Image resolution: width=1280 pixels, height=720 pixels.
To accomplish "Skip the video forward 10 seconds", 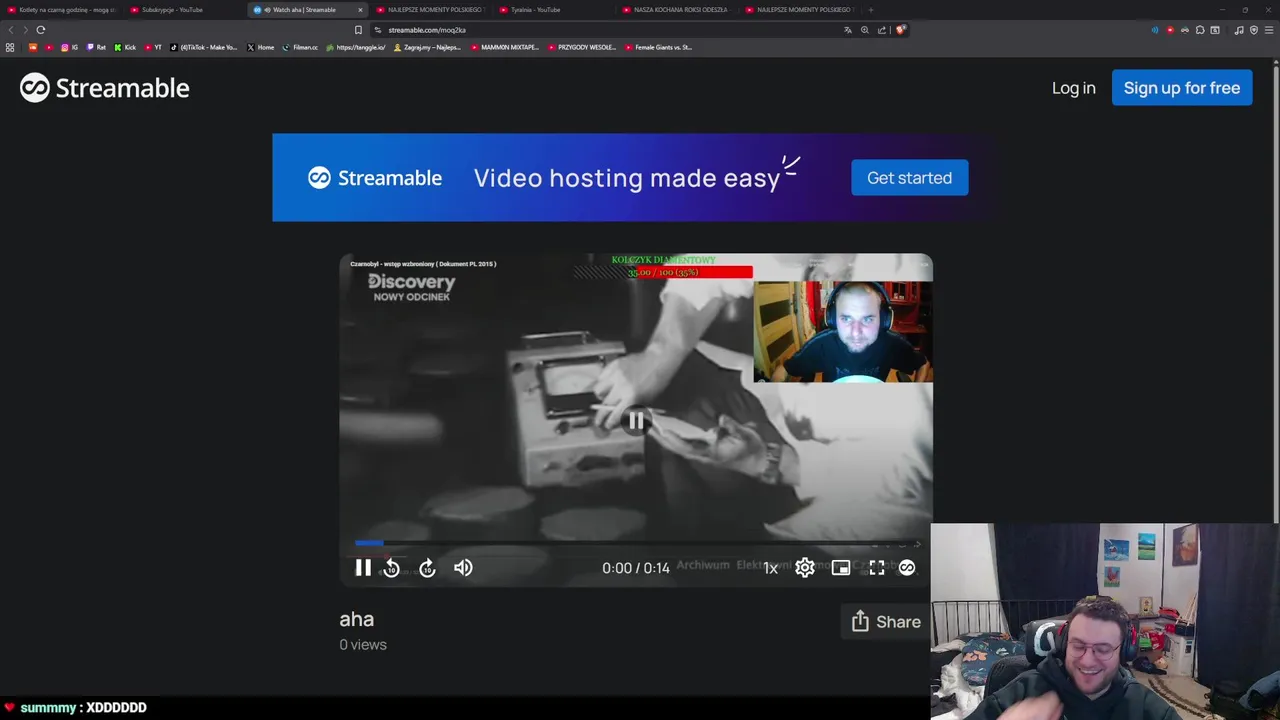I will [427, 568].
